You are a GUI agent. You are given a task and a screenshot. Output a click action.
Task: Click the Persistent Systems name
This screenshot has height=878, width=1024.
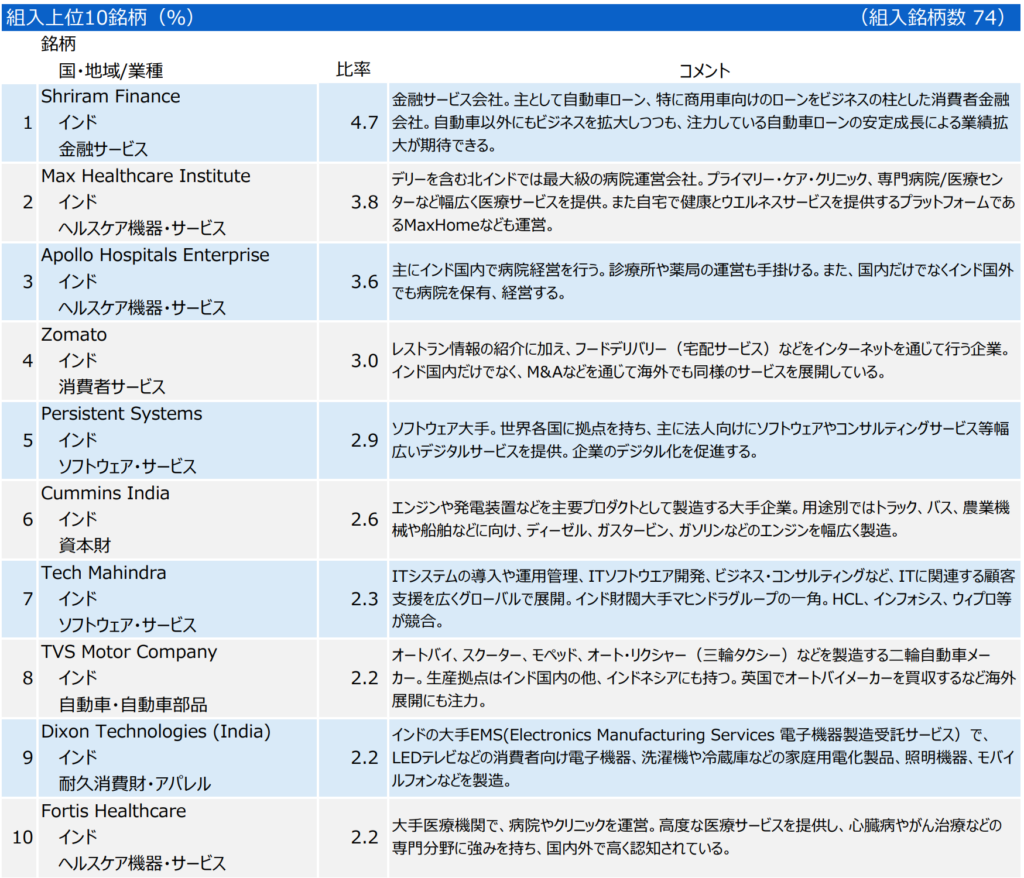pyautogui.click(x=121, y=414)
